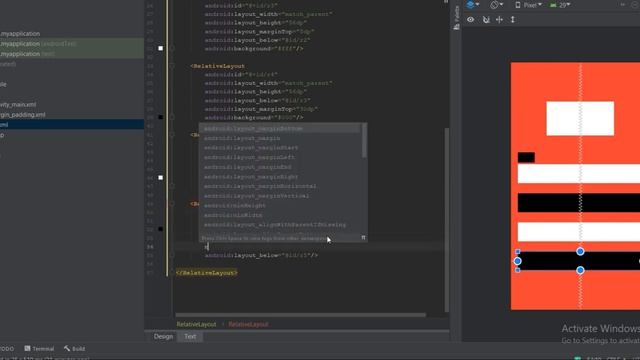Click the editor horizontal scrollbar
Image resolution: width=640 pixels, height=360 pixels.
(x=300, y=315)
